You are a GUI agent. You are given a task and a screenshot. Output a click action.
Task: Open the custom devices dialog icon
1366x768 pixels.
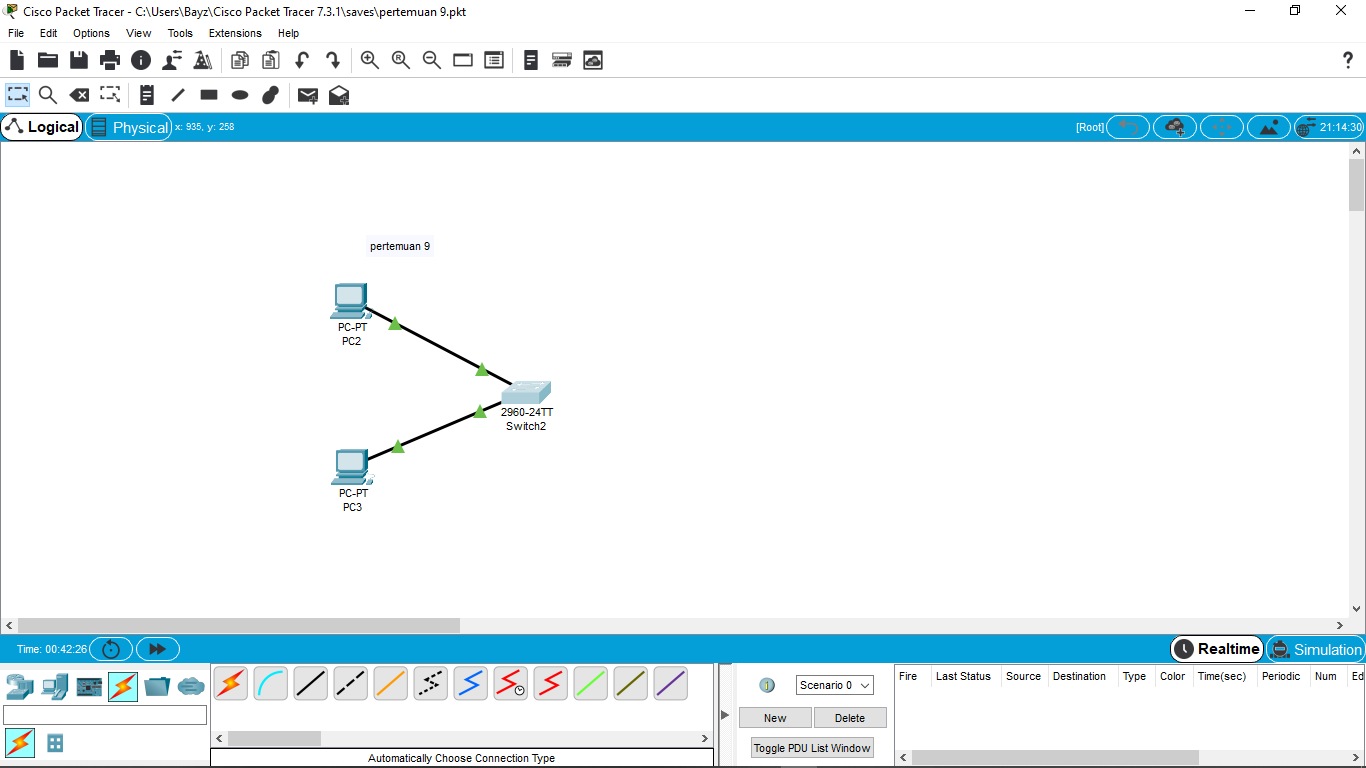pos(562,60)
